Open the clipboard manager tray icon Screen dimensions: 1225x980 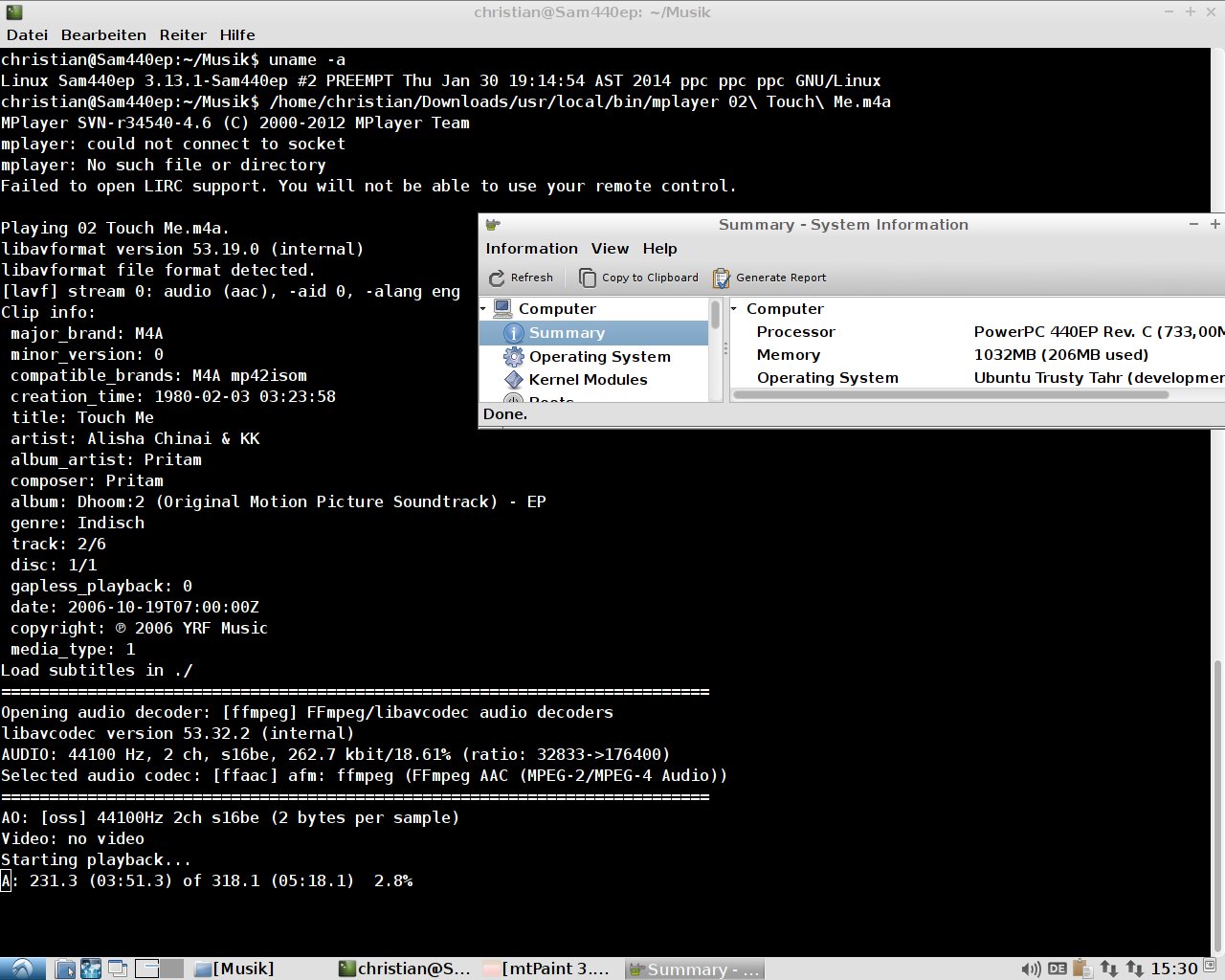coord(1082,969)
